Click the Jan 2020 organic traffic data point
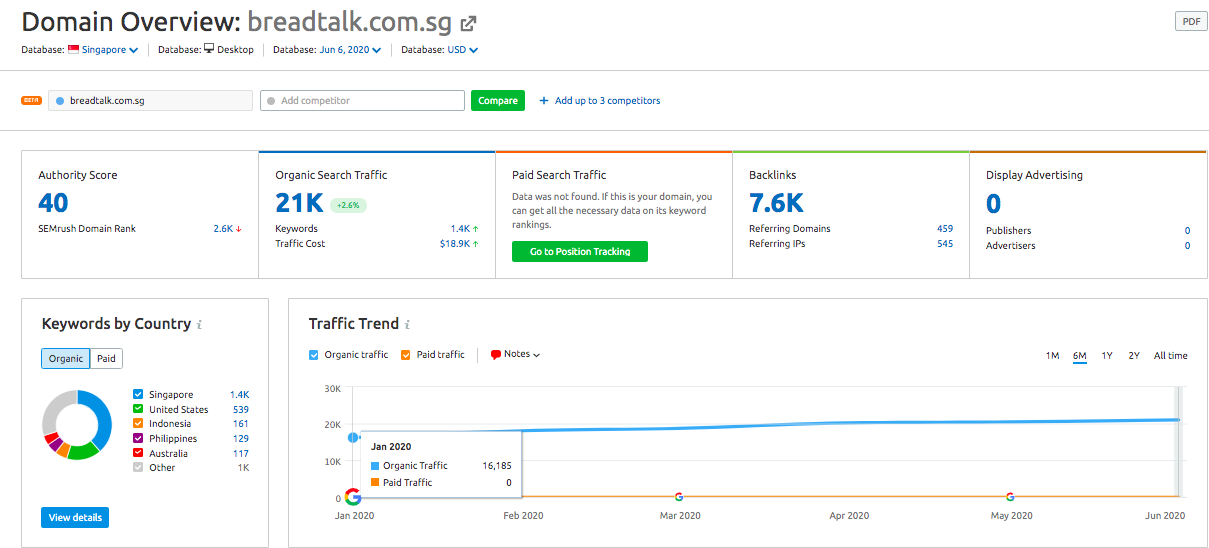Image resolution: width=1209 pixels, height=548 pixels. point(352,437)
